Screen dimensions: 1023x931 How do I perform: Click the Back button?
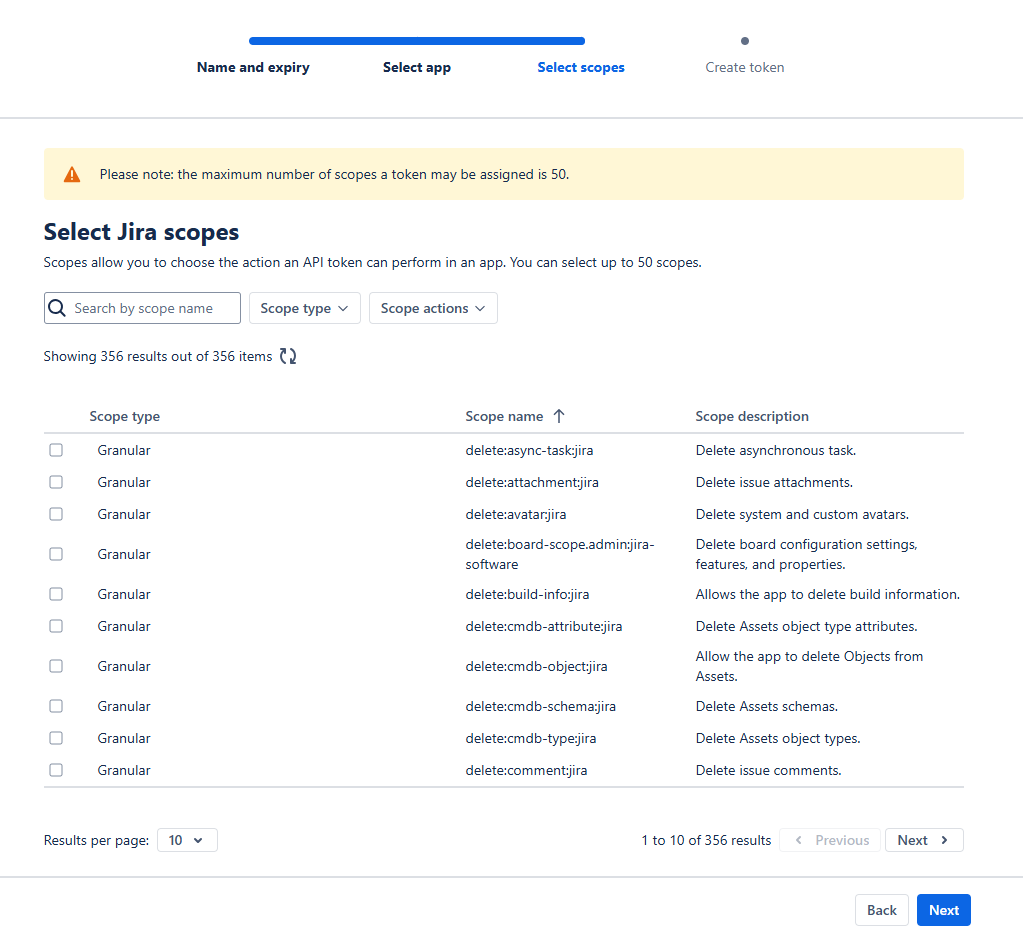881,910
